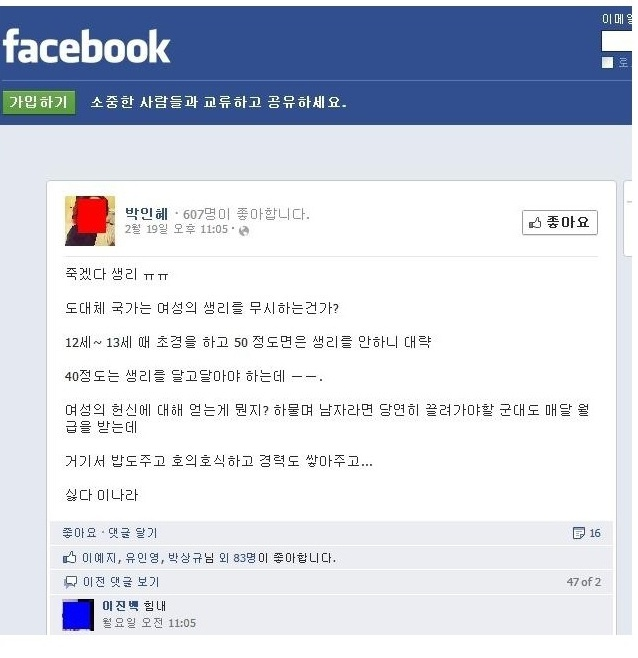Show the 외 83명 other likers list
Image resolution: width=638 pixels, height=658 pixels.
pyautogui.click(x=238, y=558)
